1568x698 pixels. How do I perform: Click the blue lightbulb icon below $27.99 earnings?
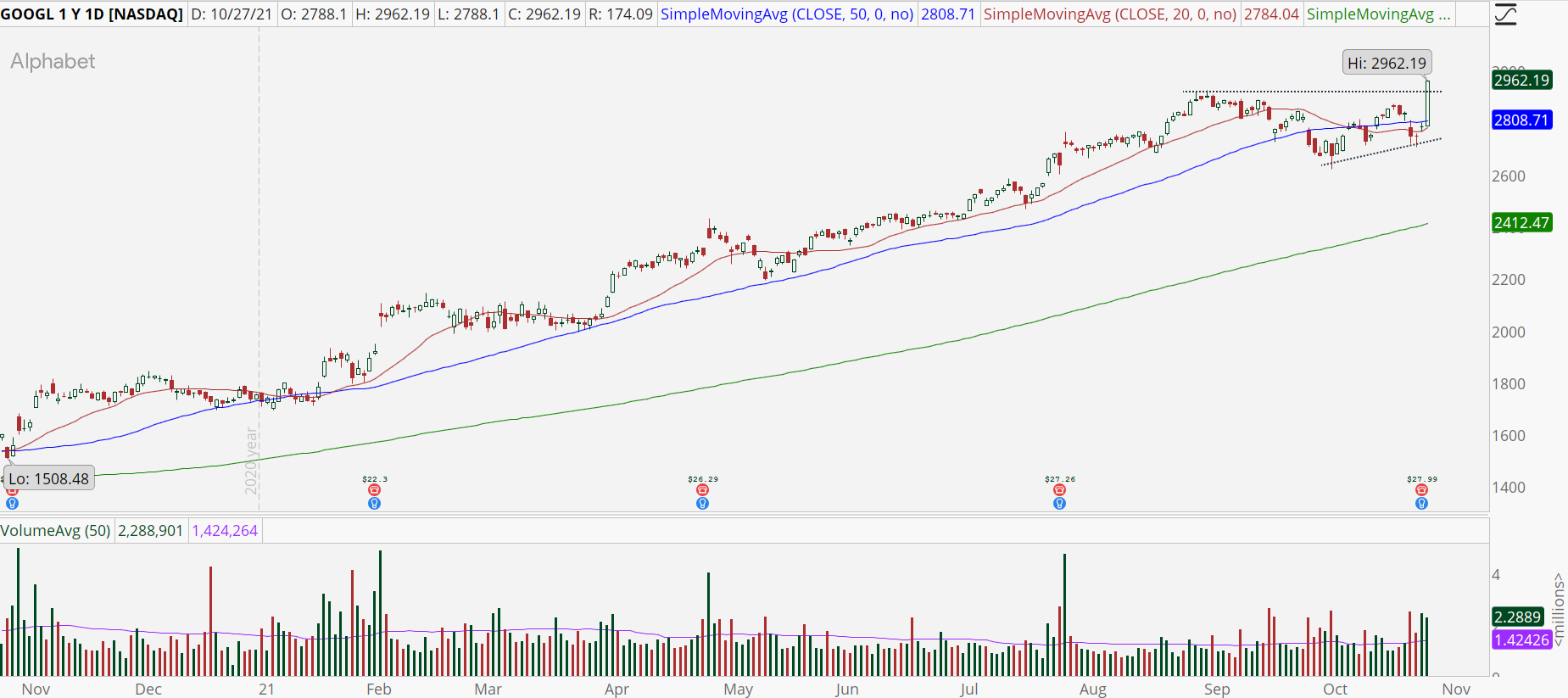point(1422,504)
